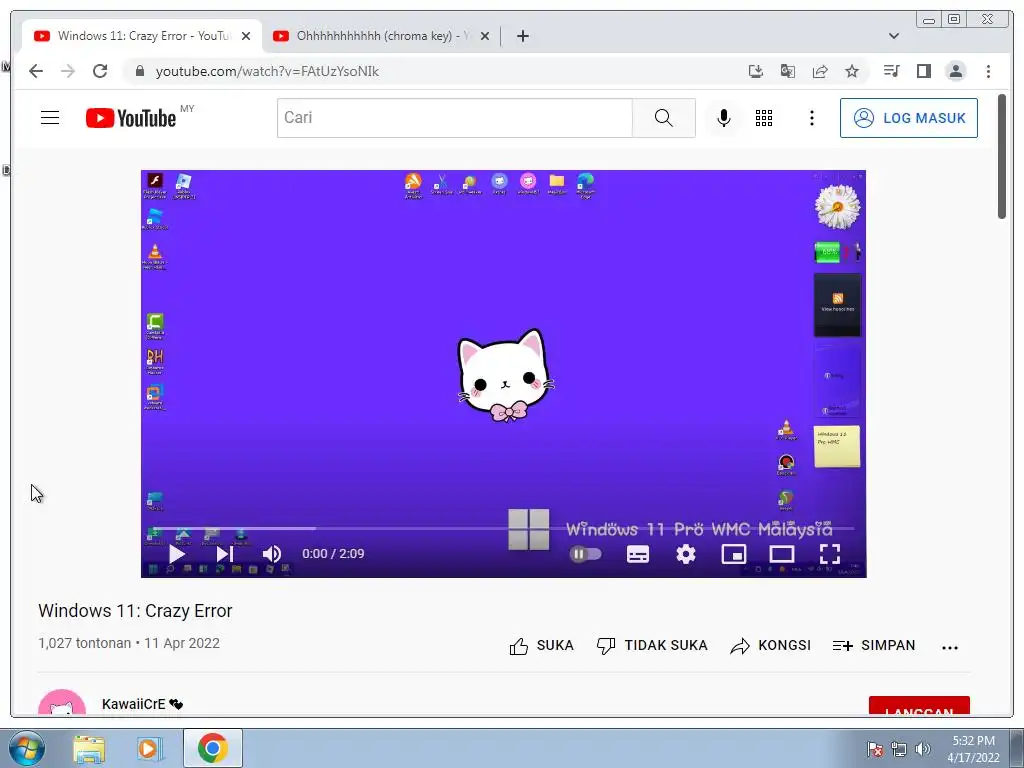Close the Windows 11: Crazy Error tab
This screenshot has height=768, width=1024.
[246, 37]
